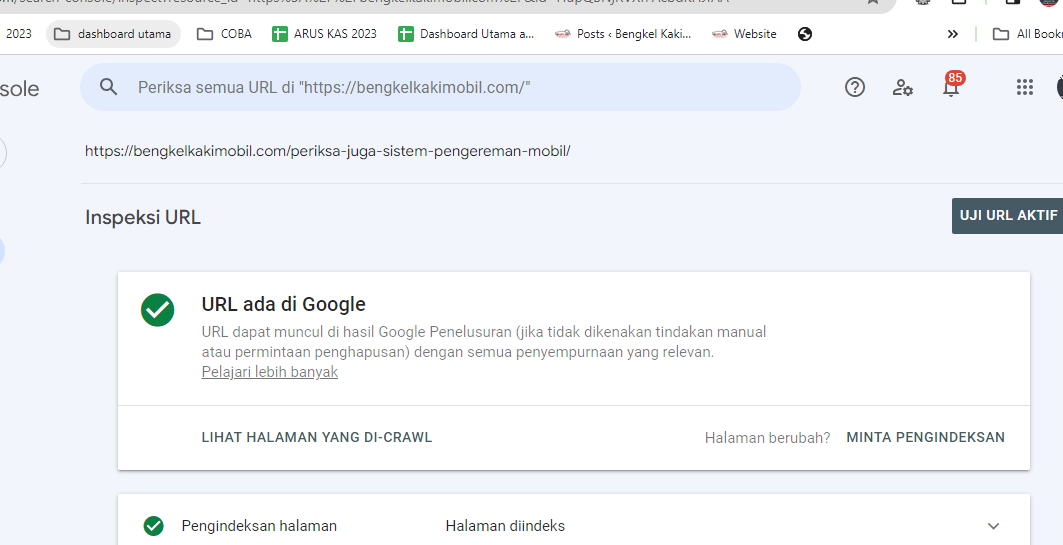The image size is (1063, 545).
Task: Open the Google apps grid
Action: tap(1025, 87)
